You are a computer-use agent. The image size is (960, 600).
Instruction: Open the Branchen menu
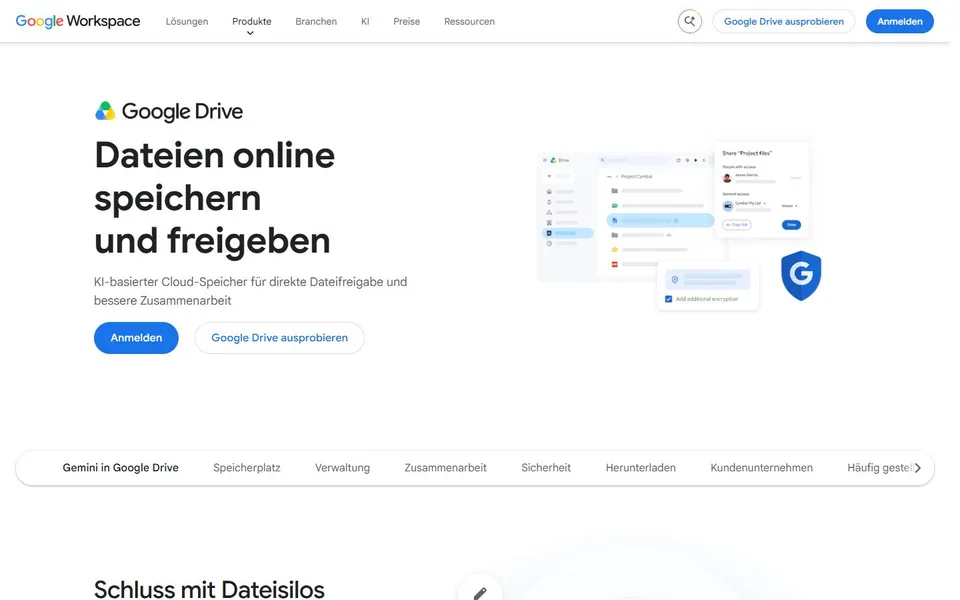pos(316,21)
